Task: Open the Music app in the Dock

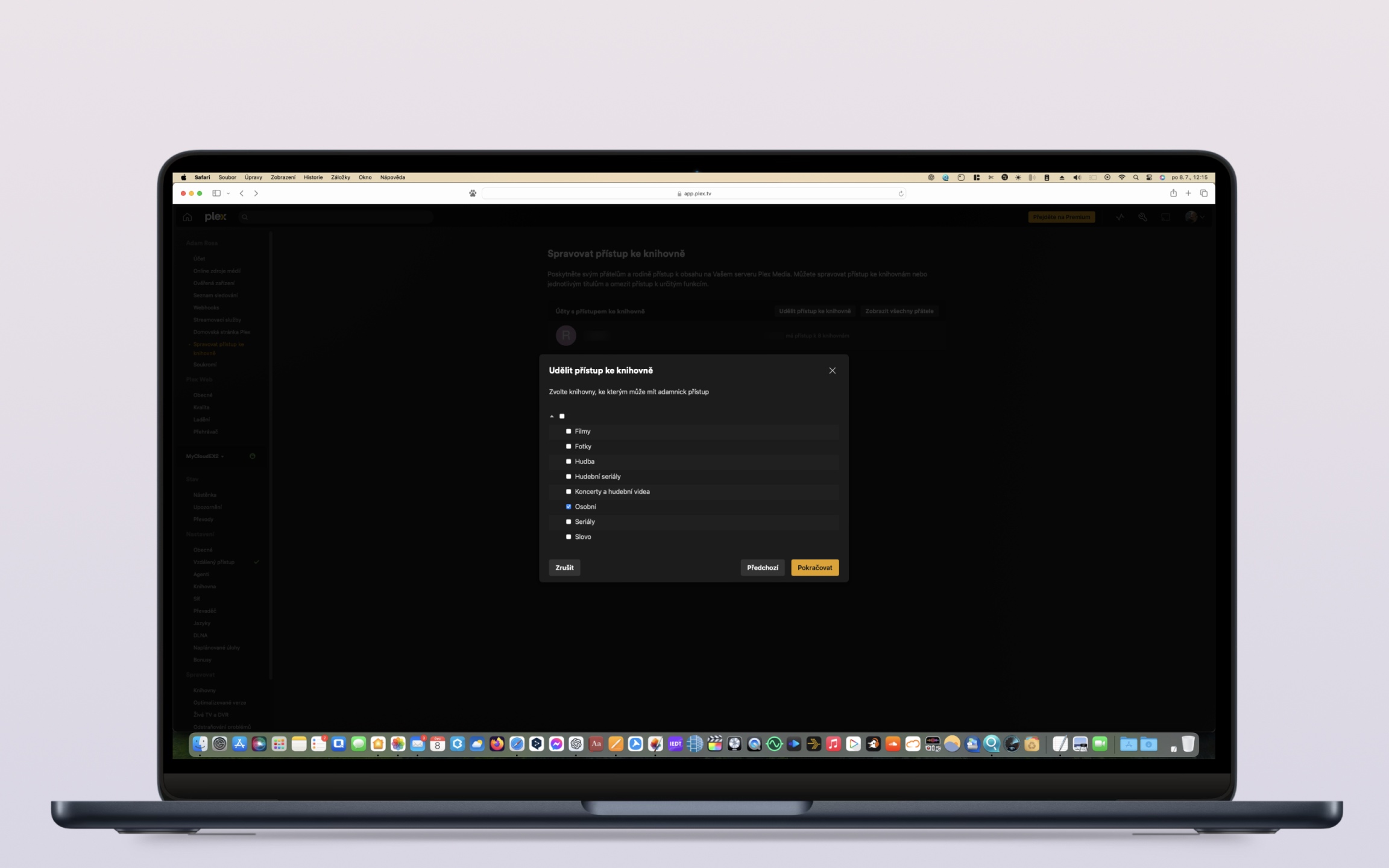Action: tap(833, 744)
